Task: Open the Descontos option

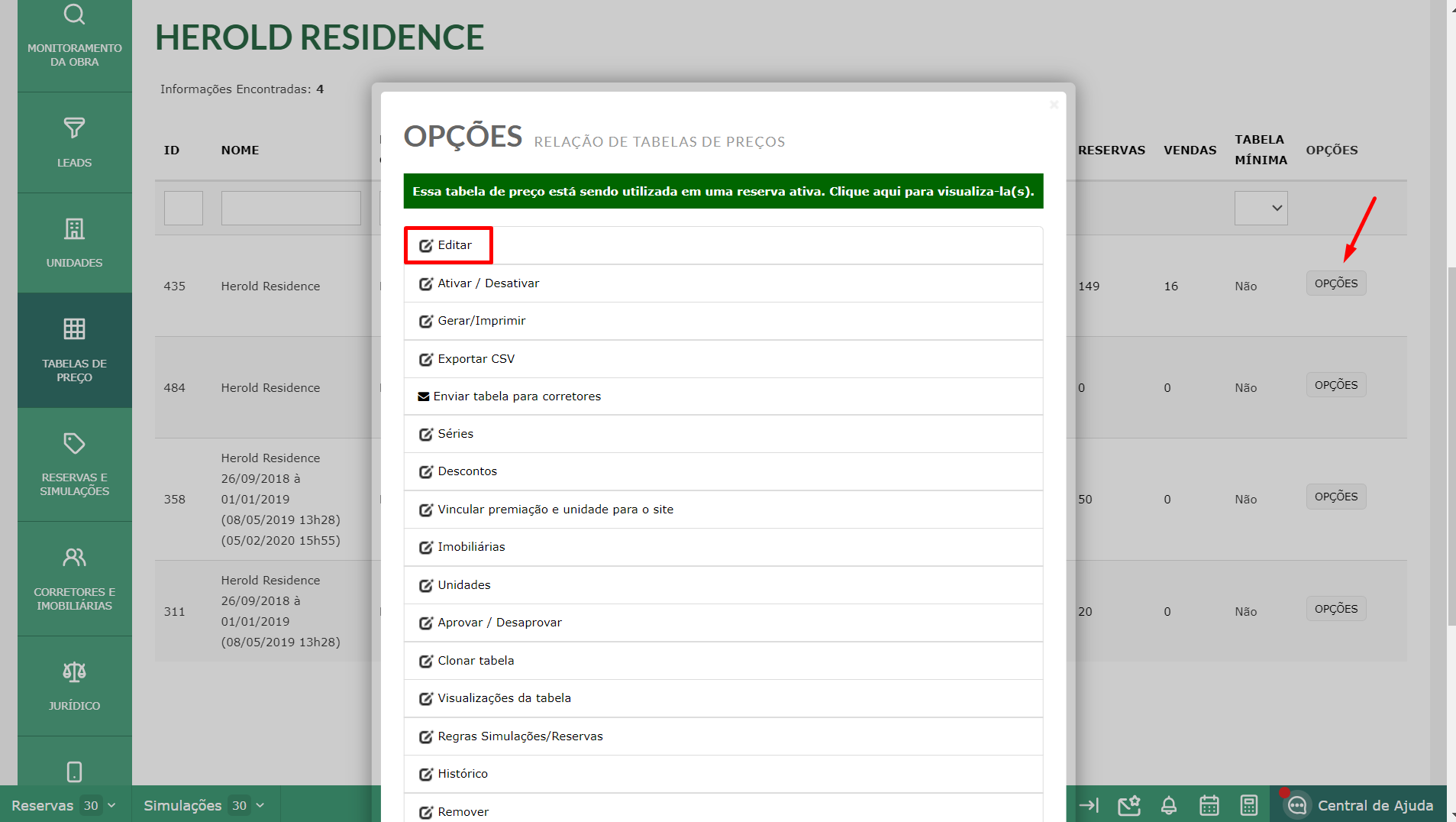Action: [723, 471]
